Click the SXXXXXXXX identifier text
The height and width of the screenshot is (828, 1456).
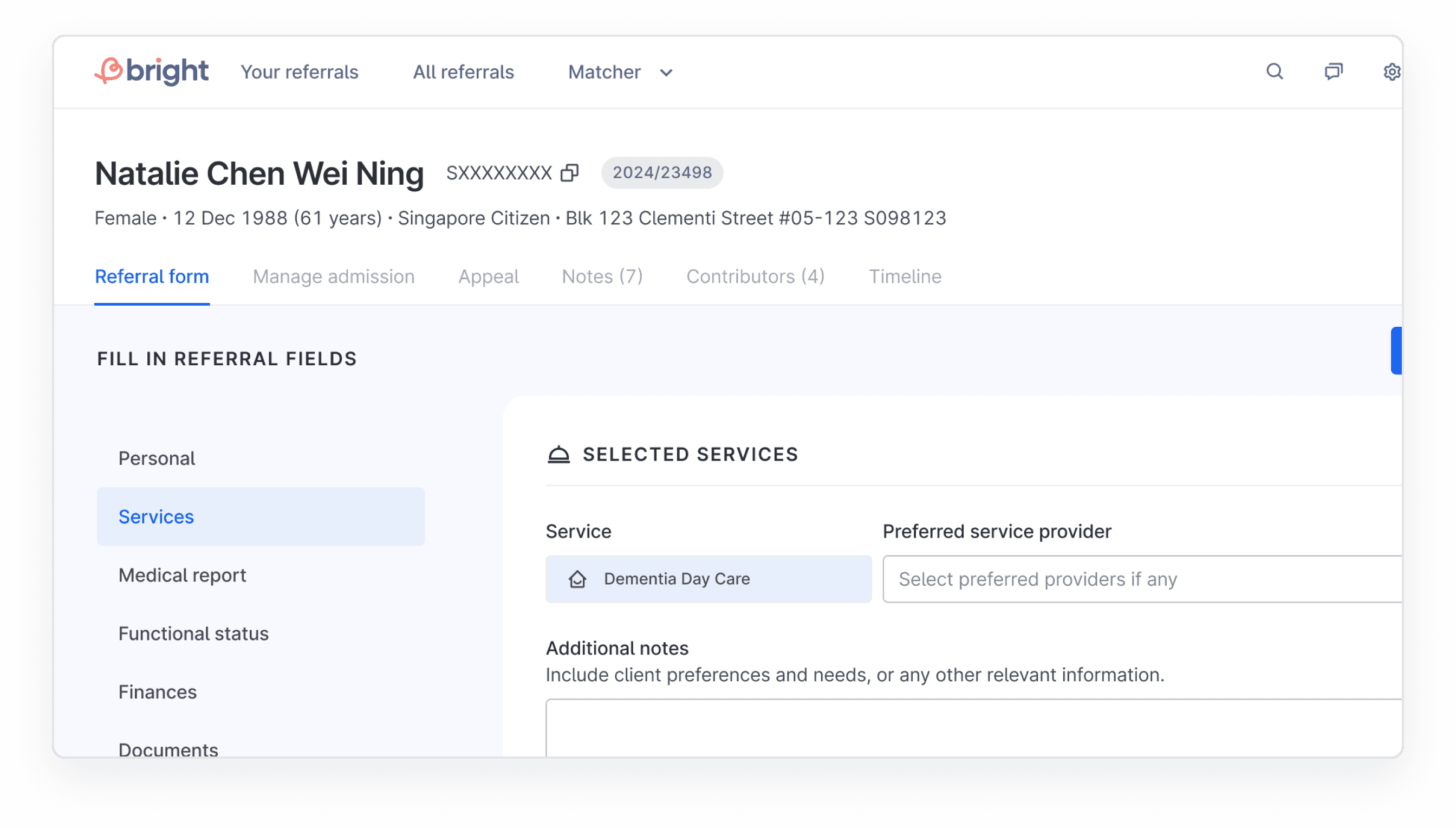(499, 173)
